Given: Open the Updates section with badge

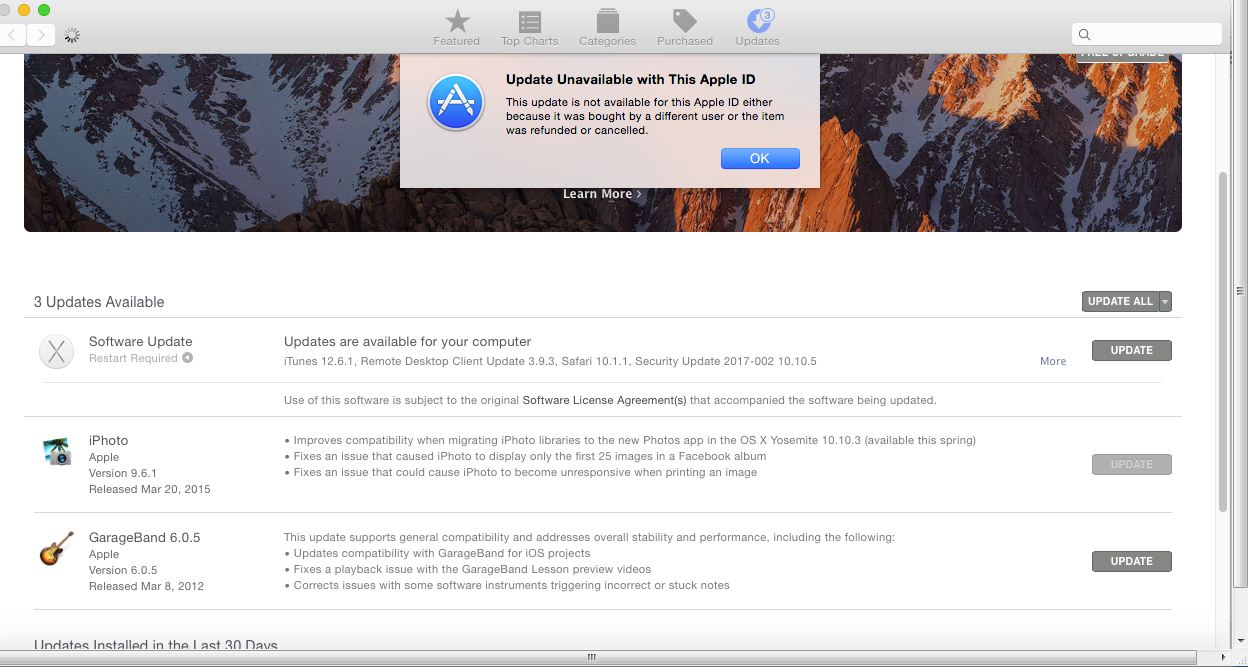Looking at the screenshot, I should tap(757, 27).
